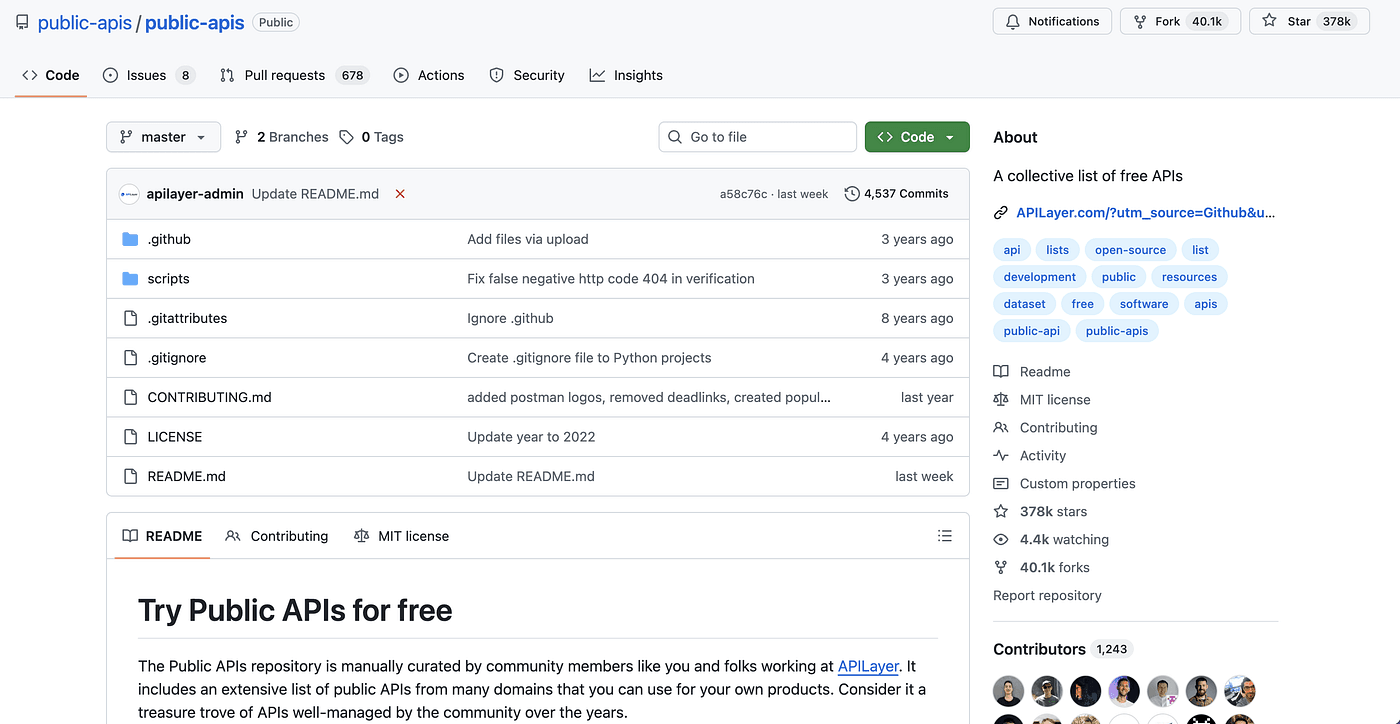Open the README outline list icon
The image size is (1400, 724).
pos(944,536)
